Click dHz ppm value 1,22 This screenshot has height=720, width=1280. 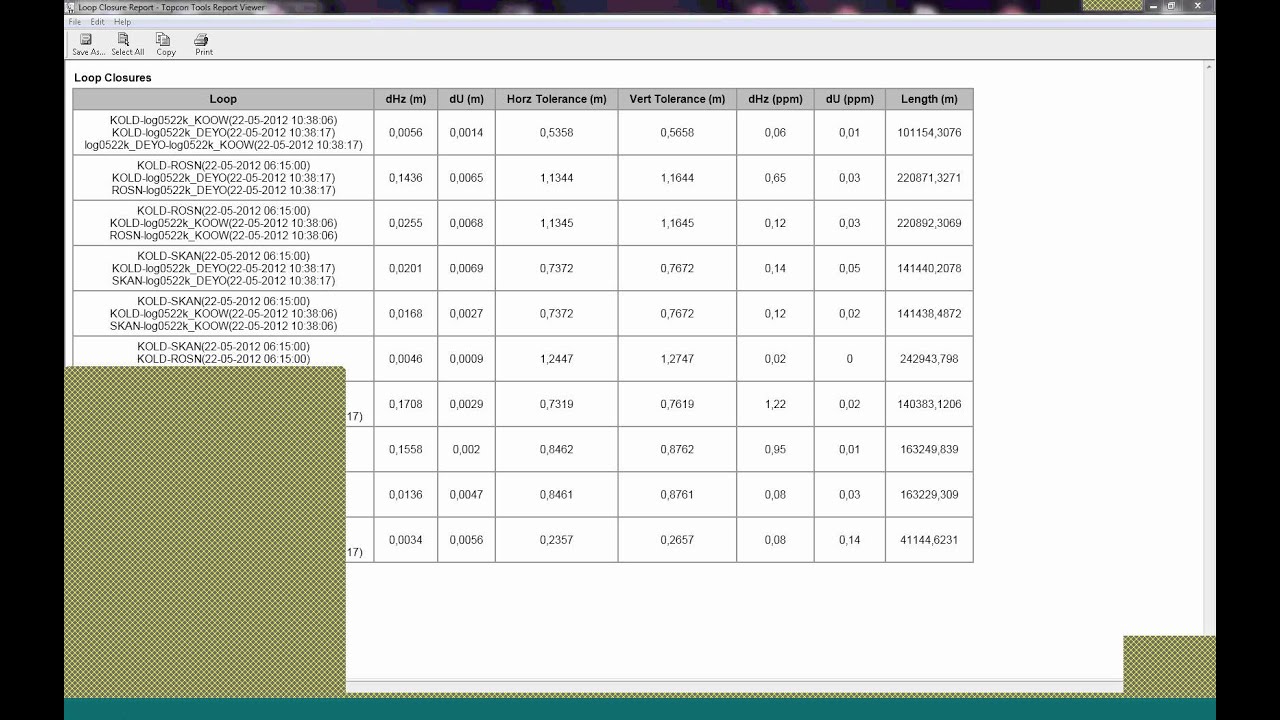coord(775,404)
